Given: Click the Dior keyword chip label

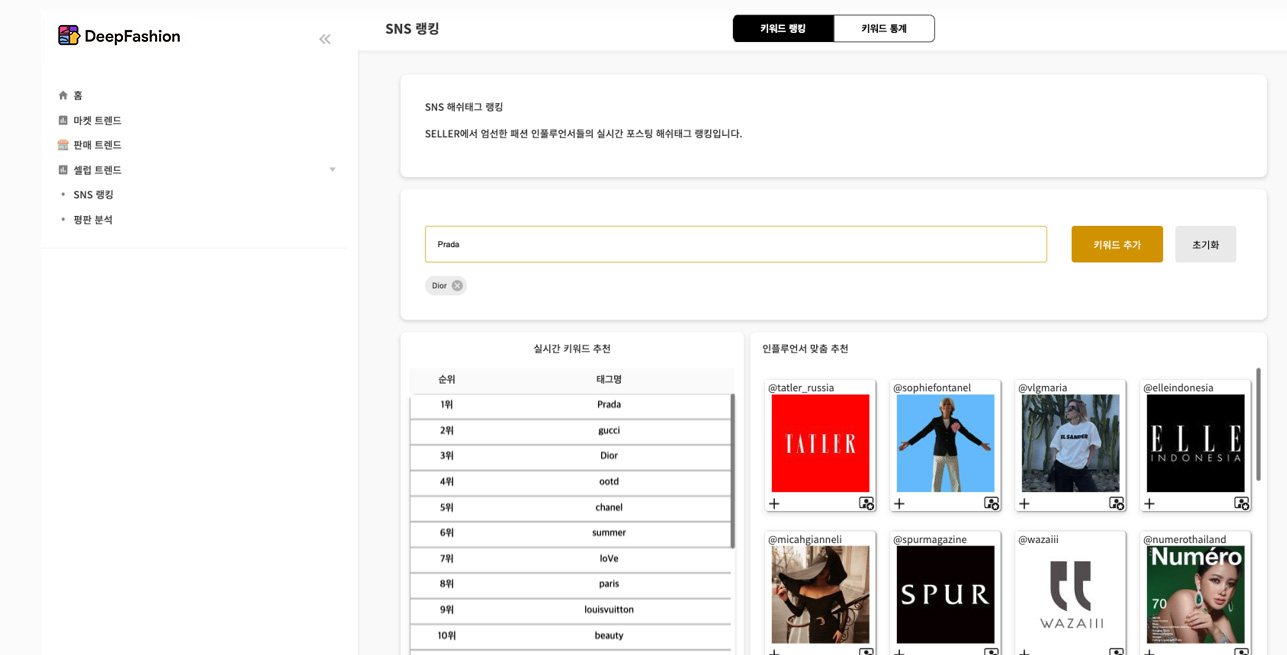Looking at the screenshot, I should point(439,286).
